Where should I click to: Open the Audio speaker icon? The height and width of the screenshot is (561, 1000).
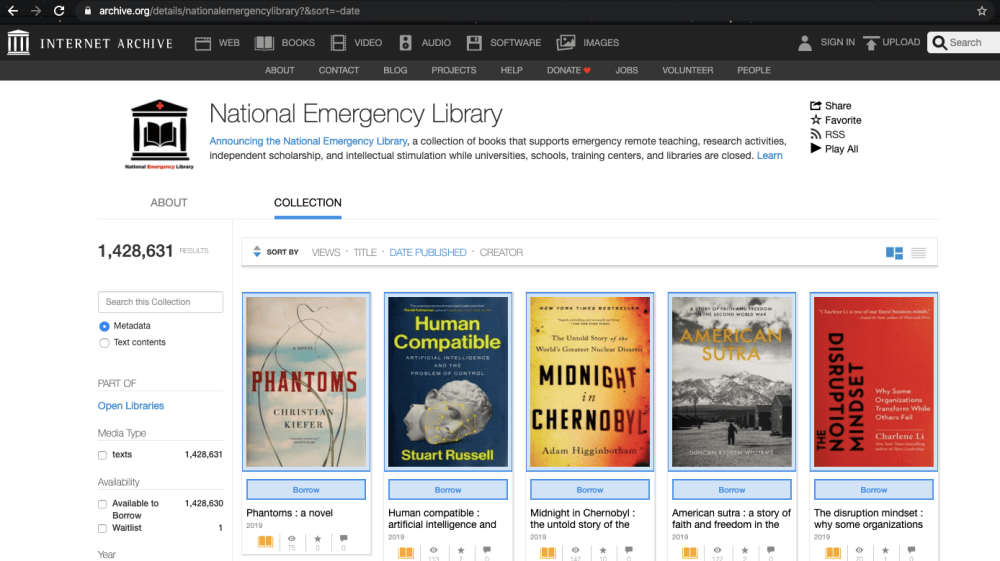[x=406, y=43]
